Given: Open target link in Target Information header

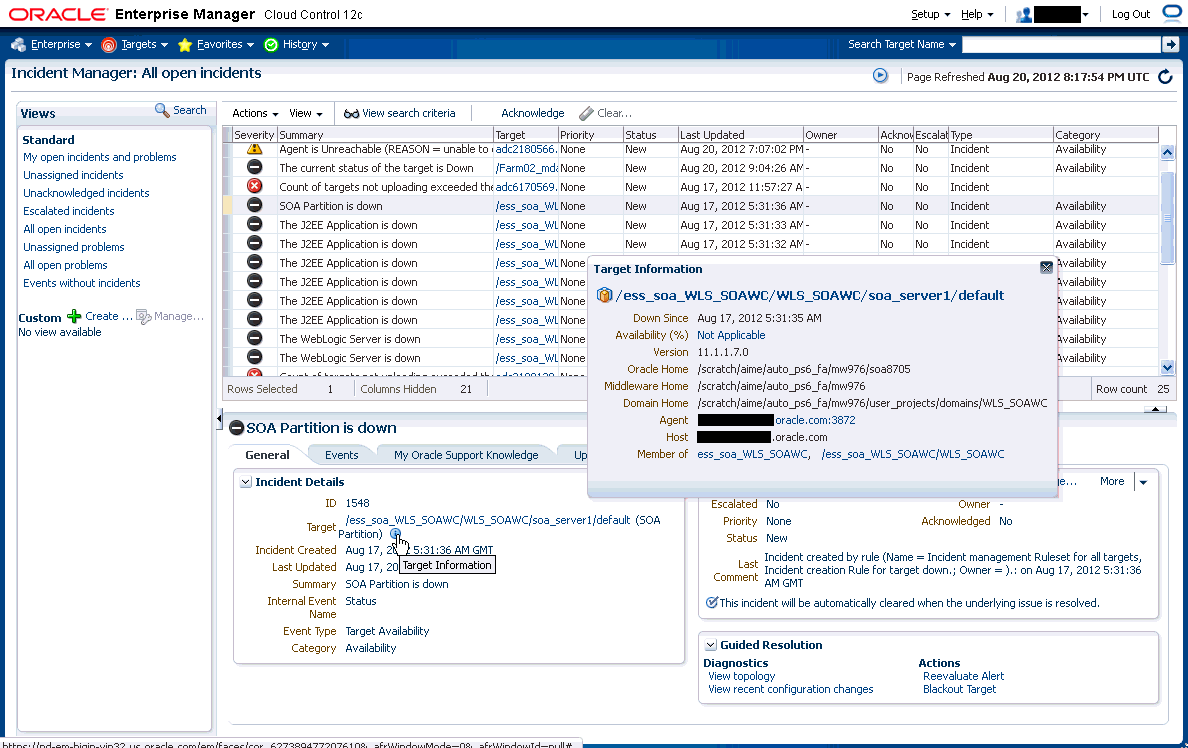Looking at the screenshot, I should pos(810,296).
